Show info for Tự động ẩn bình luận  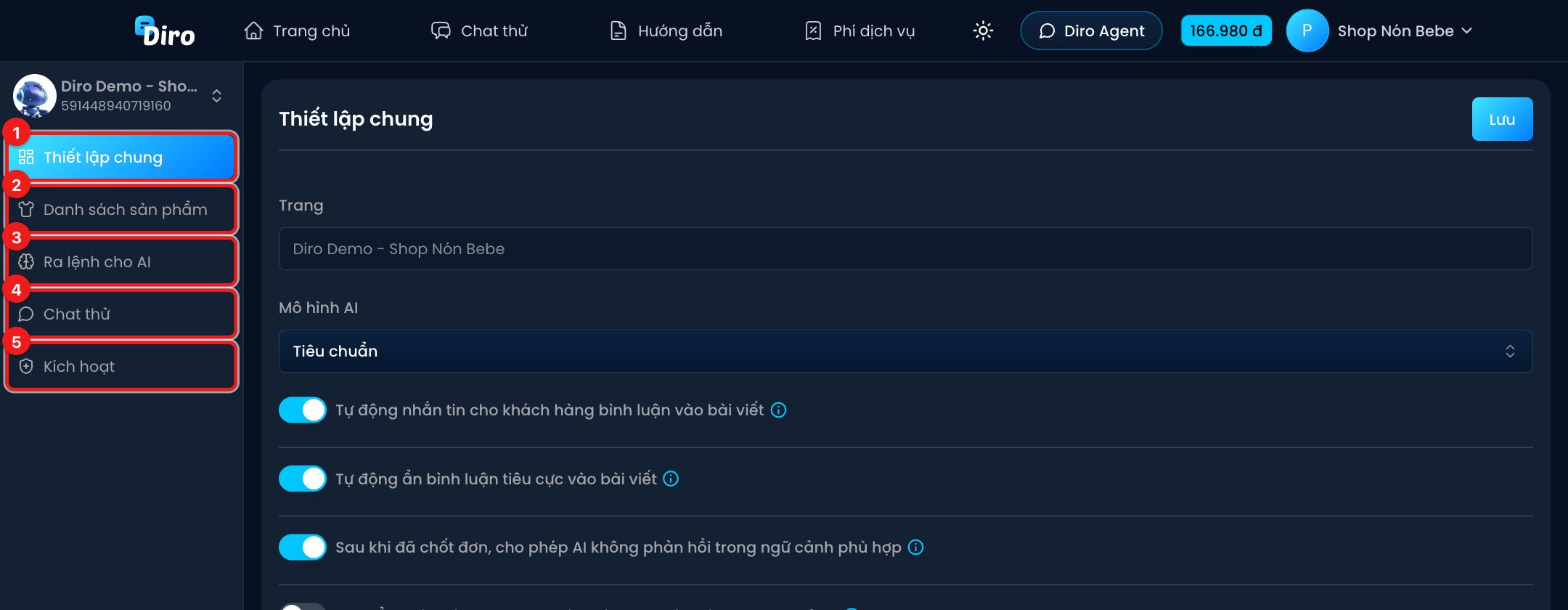pyautogui.click(x=671, y=479)
